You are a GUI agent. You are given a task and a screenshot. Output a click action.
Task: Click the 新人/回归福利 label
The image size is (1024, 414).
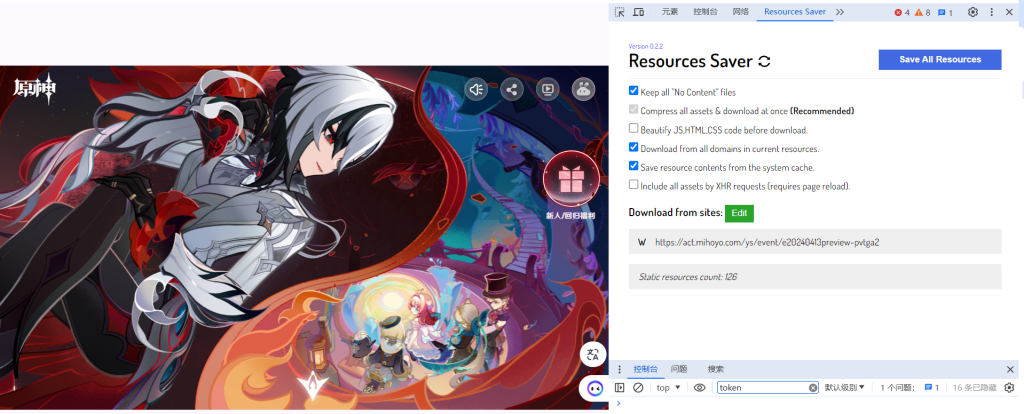pos(571,215)
